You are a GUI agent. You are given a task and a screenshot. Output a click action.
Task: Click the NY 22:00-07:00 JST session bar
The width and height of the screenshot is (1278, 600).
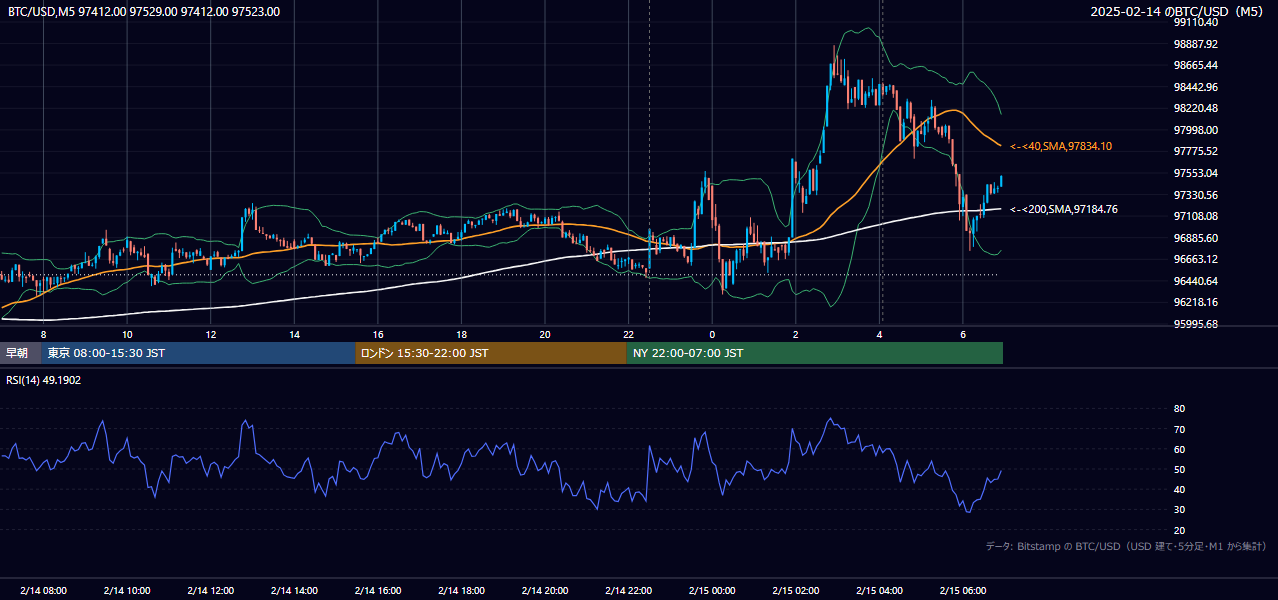click(x=815, y=353)
